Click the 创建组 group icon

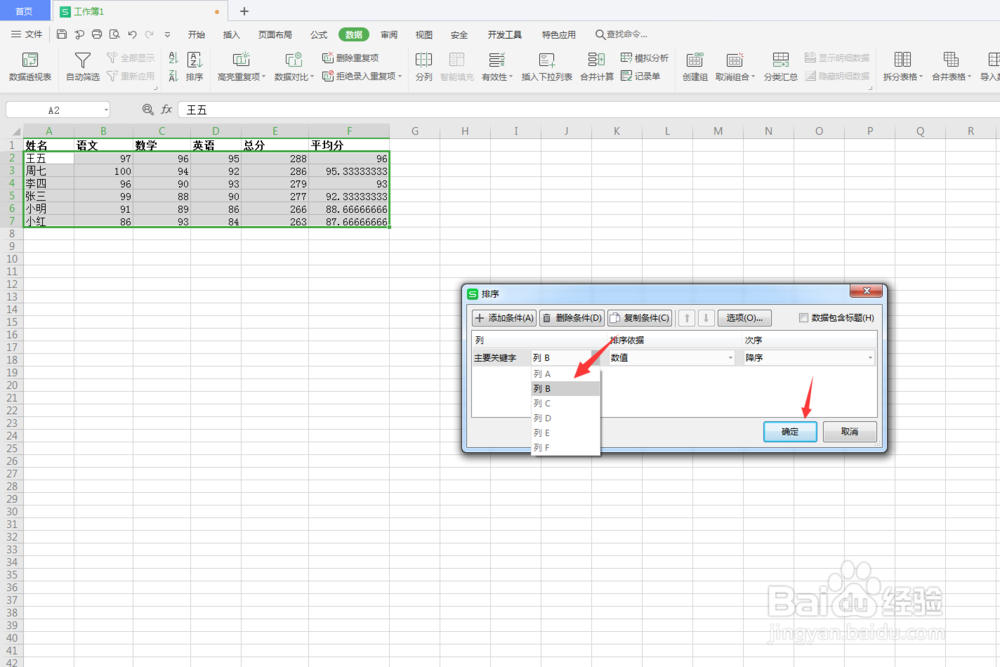[695, 60]
